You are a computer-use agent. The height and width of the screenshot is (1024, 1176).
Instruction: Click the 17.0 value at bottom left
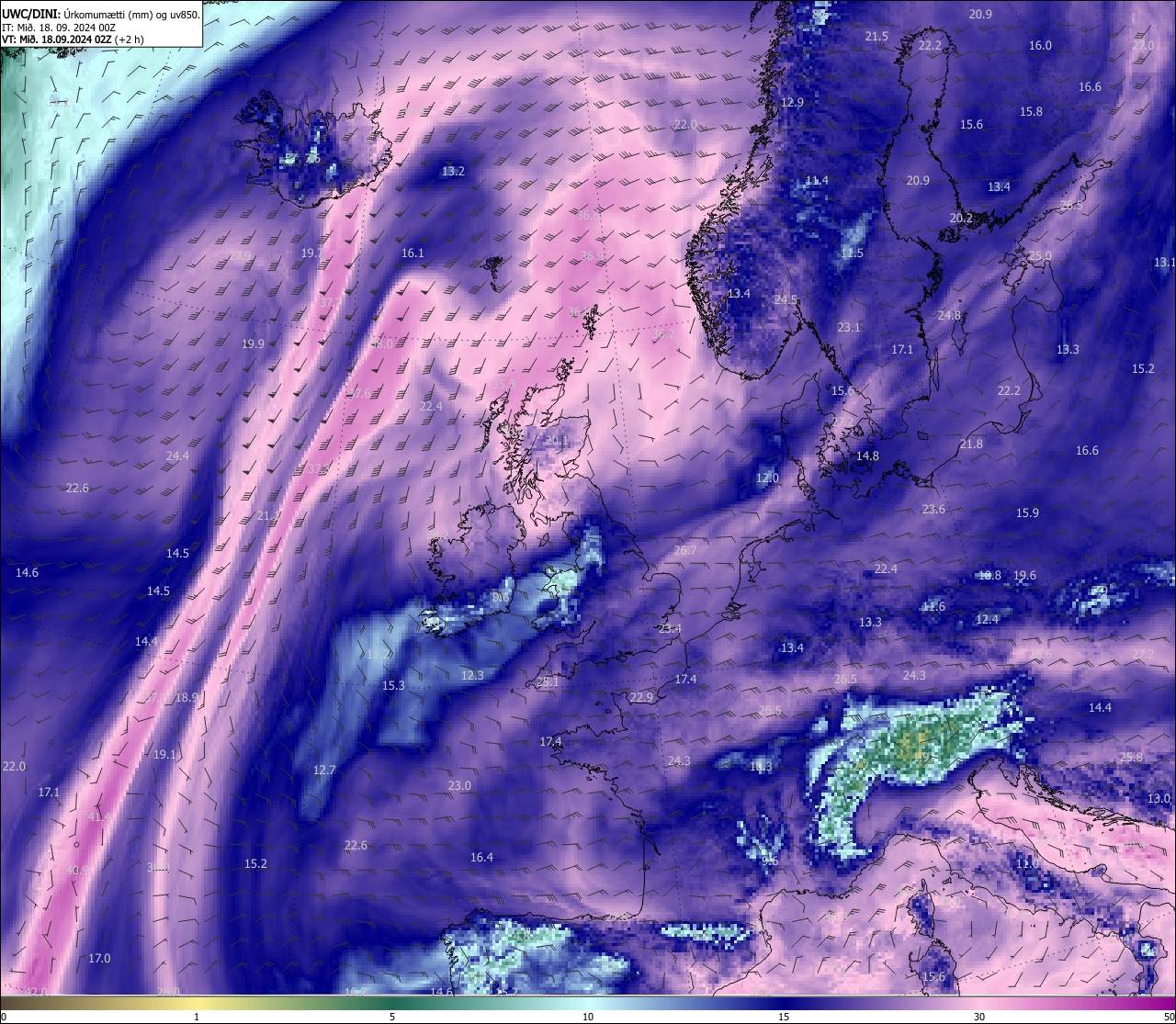tap(99, 959)
